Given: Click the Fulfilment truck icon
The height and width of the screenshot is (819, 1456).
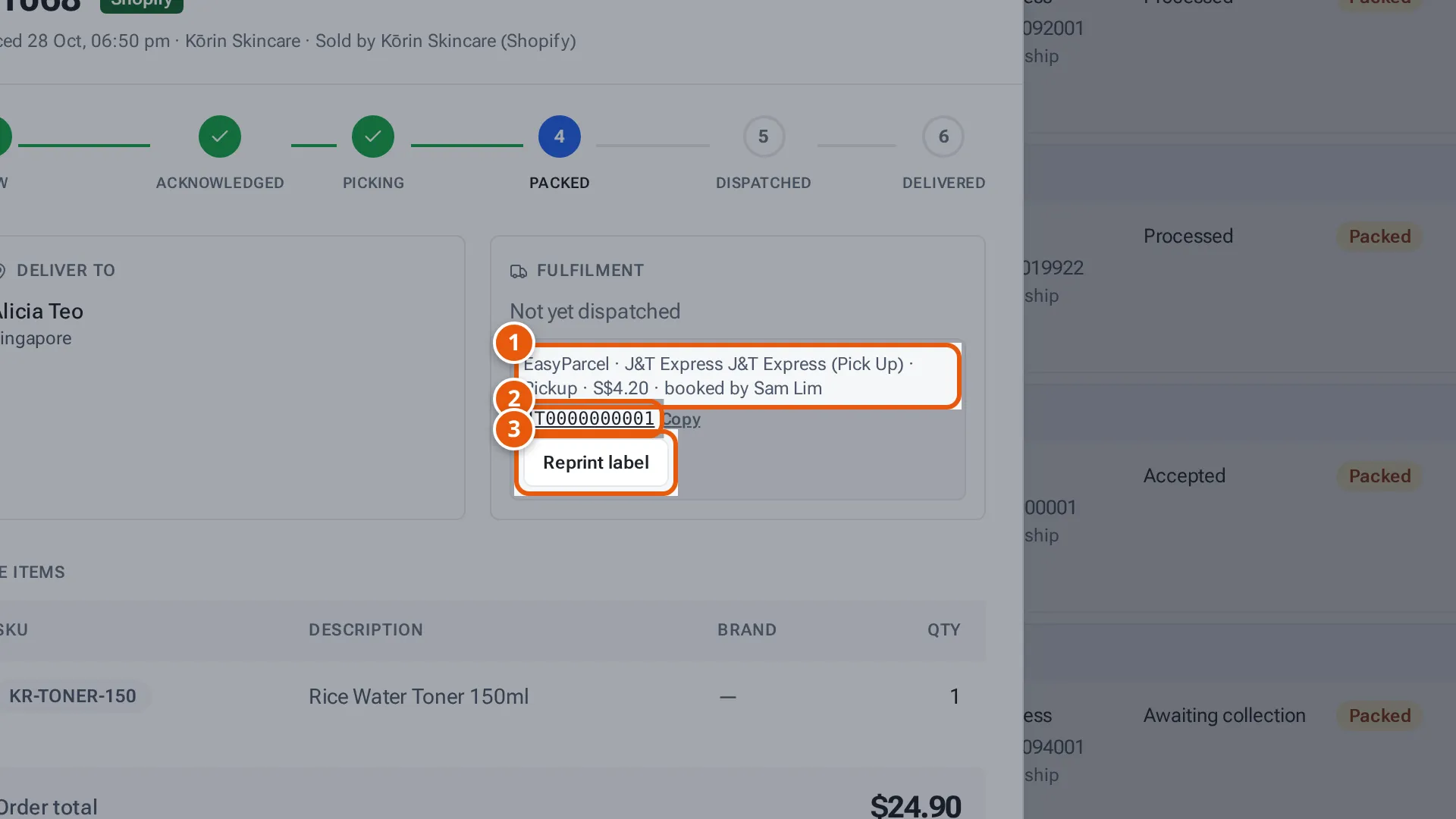Looking at the screenshot, I should [x=519, y=271].
